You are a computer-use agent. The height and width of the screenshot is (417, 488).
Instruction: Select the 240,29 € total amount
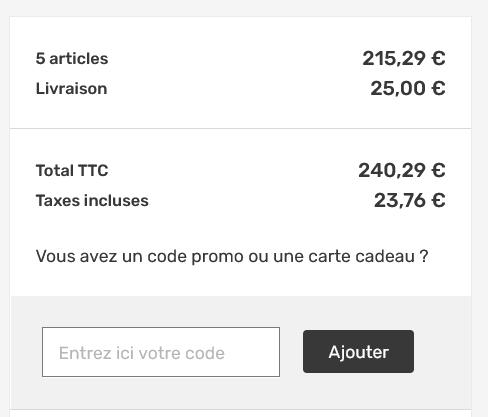pos(402,171)
